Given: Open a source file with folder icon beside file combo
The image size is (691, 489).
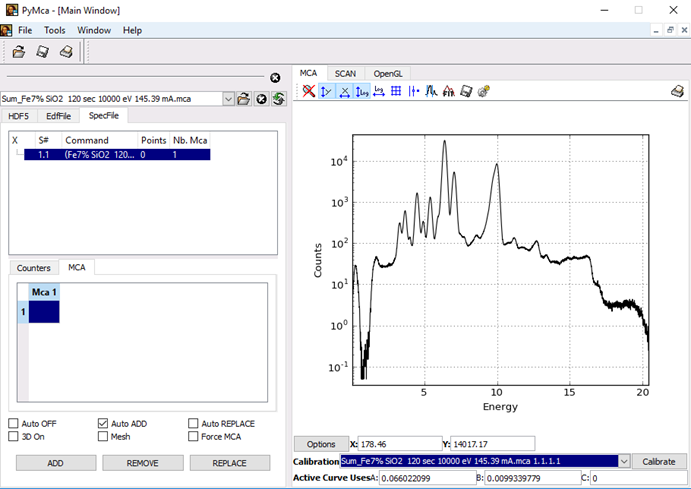Looking at the screenshot, I should pos(243,99).
